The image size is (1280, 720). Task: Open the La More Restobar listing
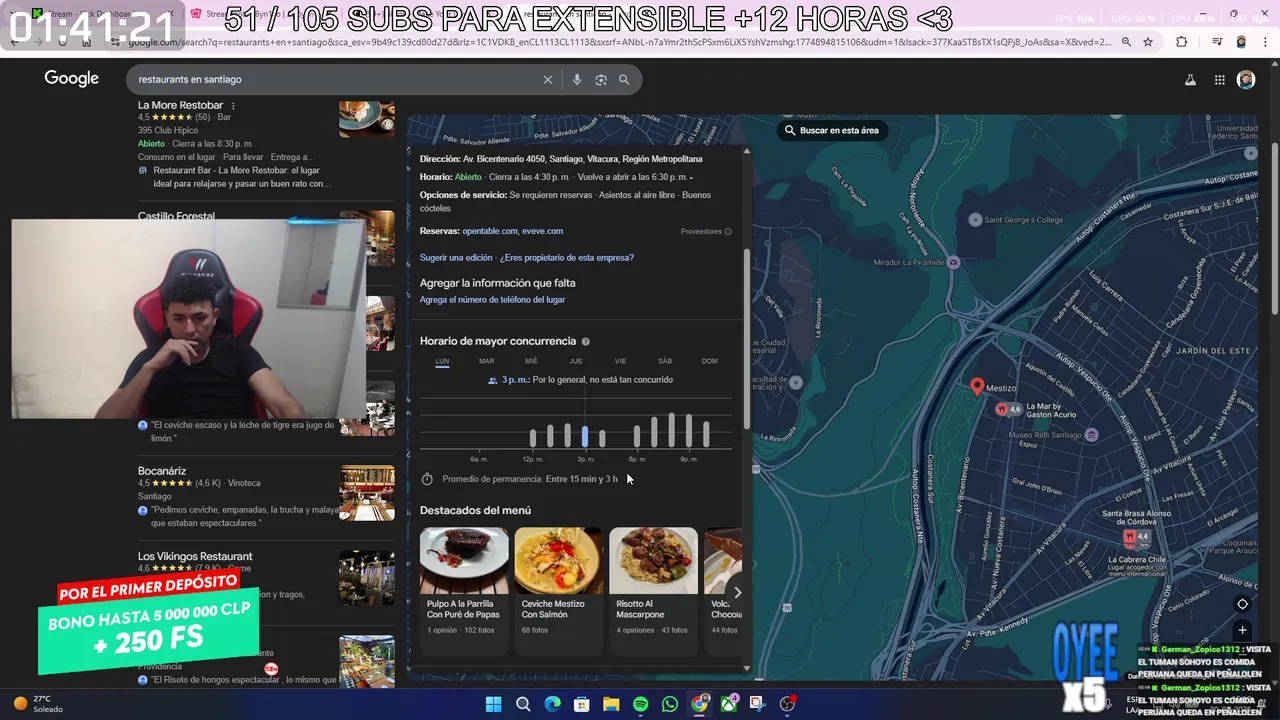180,105
